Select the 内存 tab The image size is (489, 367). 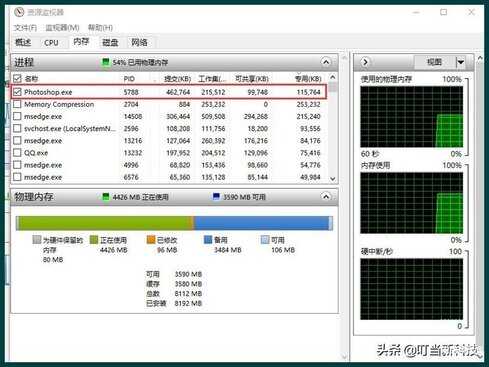[x=81, y=42]
